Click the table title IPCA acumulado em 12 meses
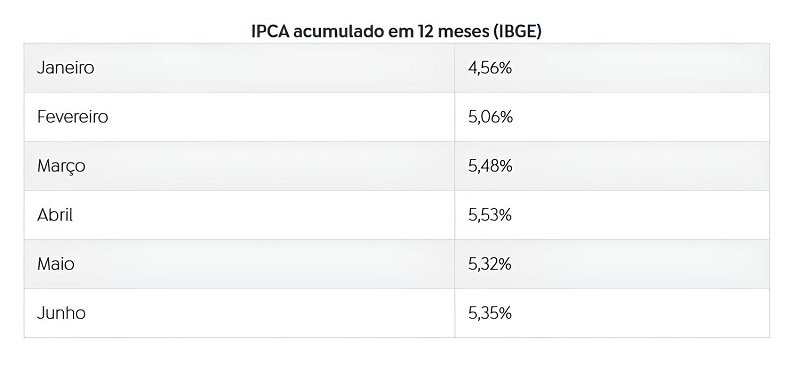Viewport: 800px width, 368px height. (396, 31)
